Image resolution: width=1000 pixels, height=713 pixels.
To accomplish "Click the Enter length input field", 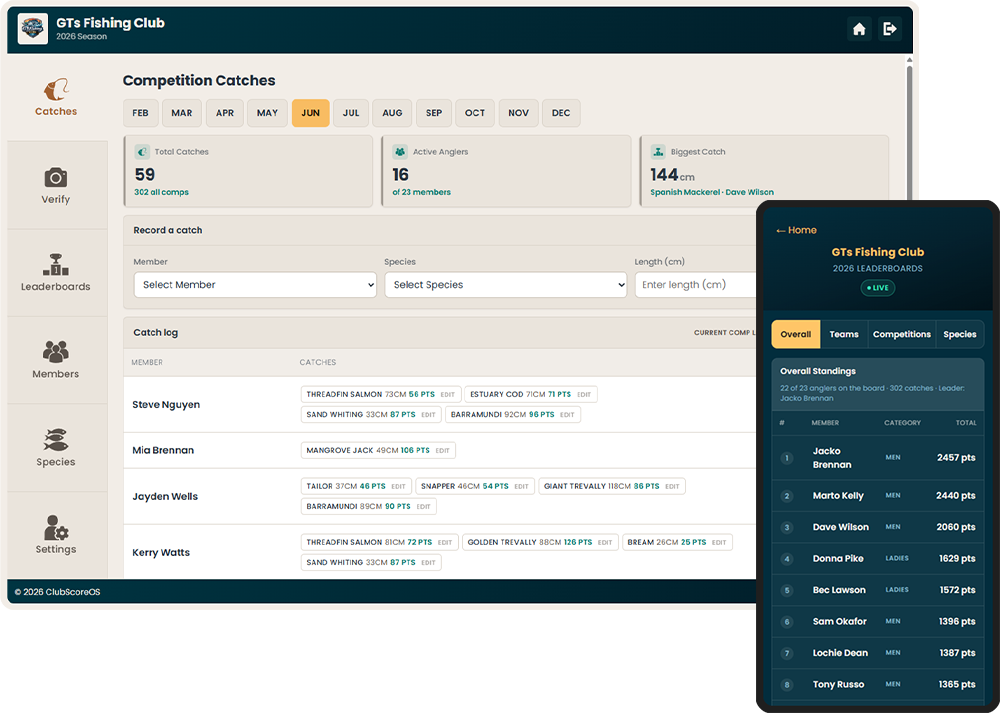I will (695, 284).
